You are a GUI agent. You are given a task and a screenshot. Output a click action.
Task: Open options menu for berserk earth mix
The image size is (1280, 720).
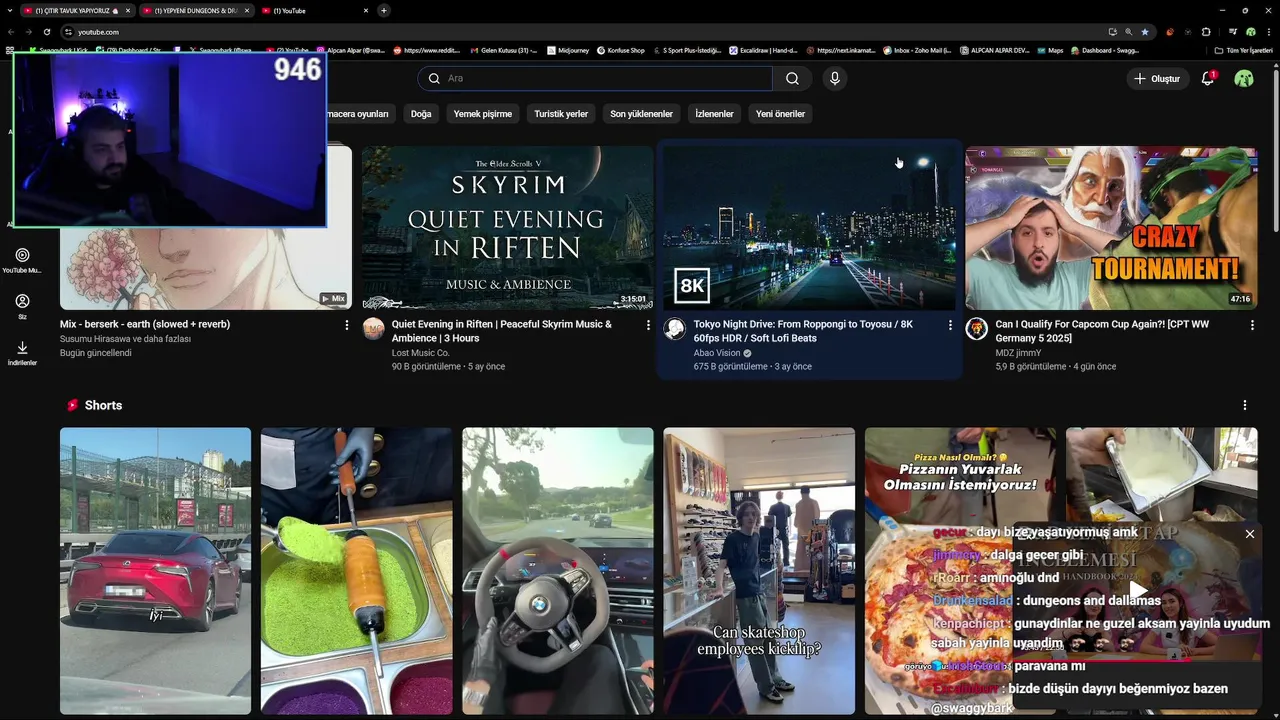click(347, 325)
